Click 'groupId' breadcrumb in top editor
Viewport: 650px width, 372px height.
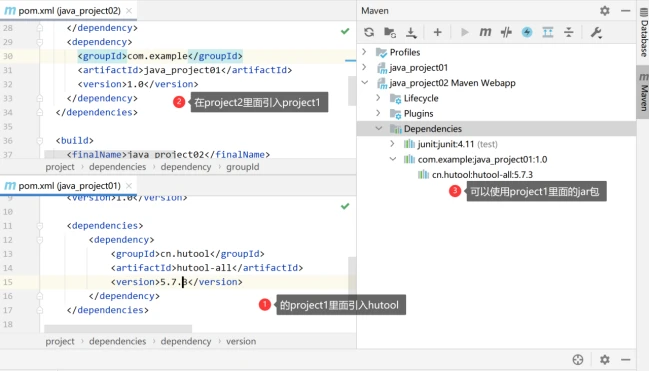click(243, 167)
